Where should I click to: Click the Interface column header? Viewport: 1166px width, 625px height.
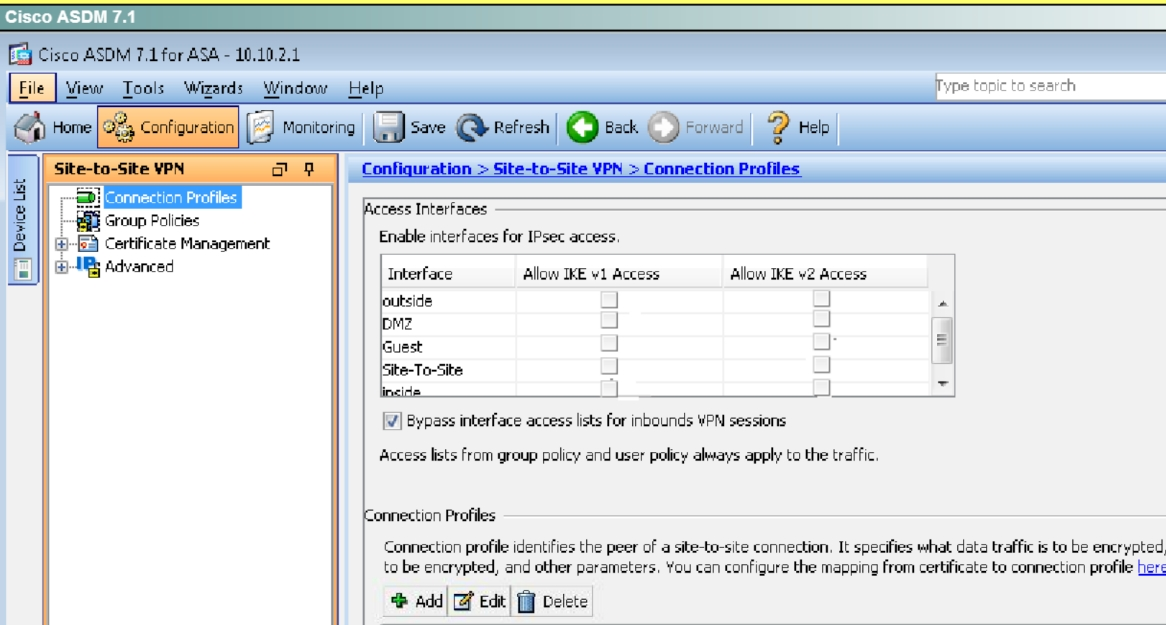coord(448,273)
